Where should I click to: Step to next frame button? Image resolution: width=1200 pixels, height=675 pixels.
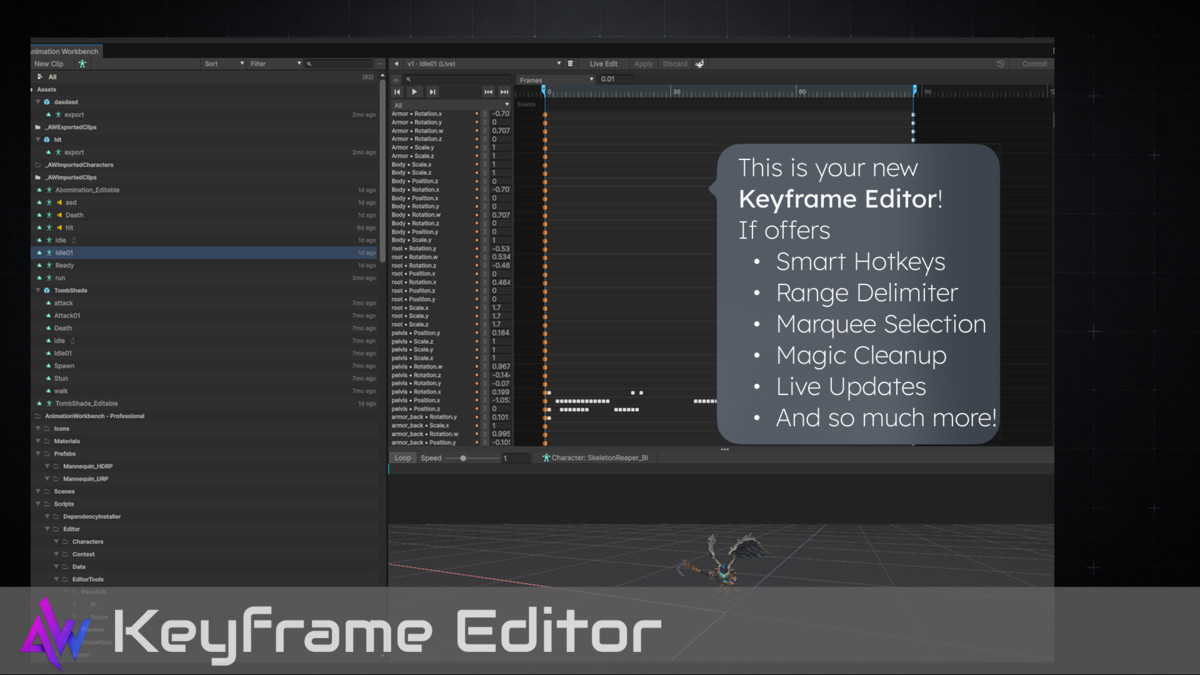pyautogui.click(x=432, y=91)
